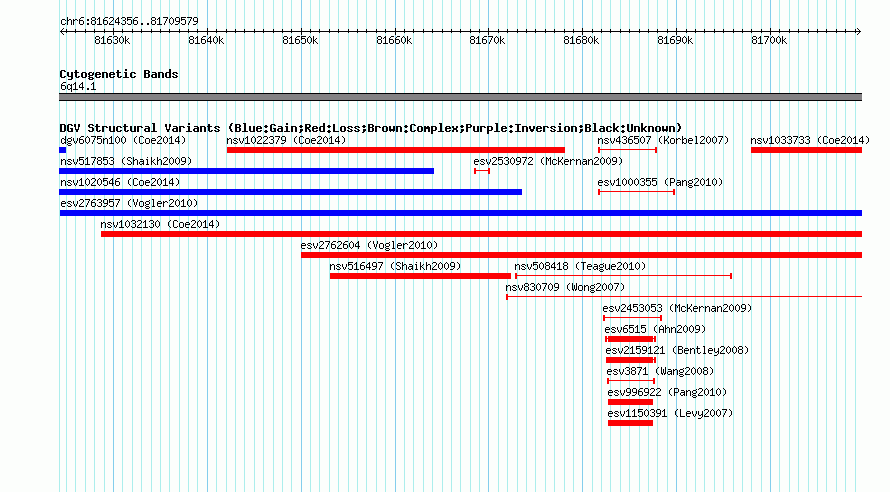Click the 81650k ruler tick label
890x492 pixels.
[x=300, y=40]
